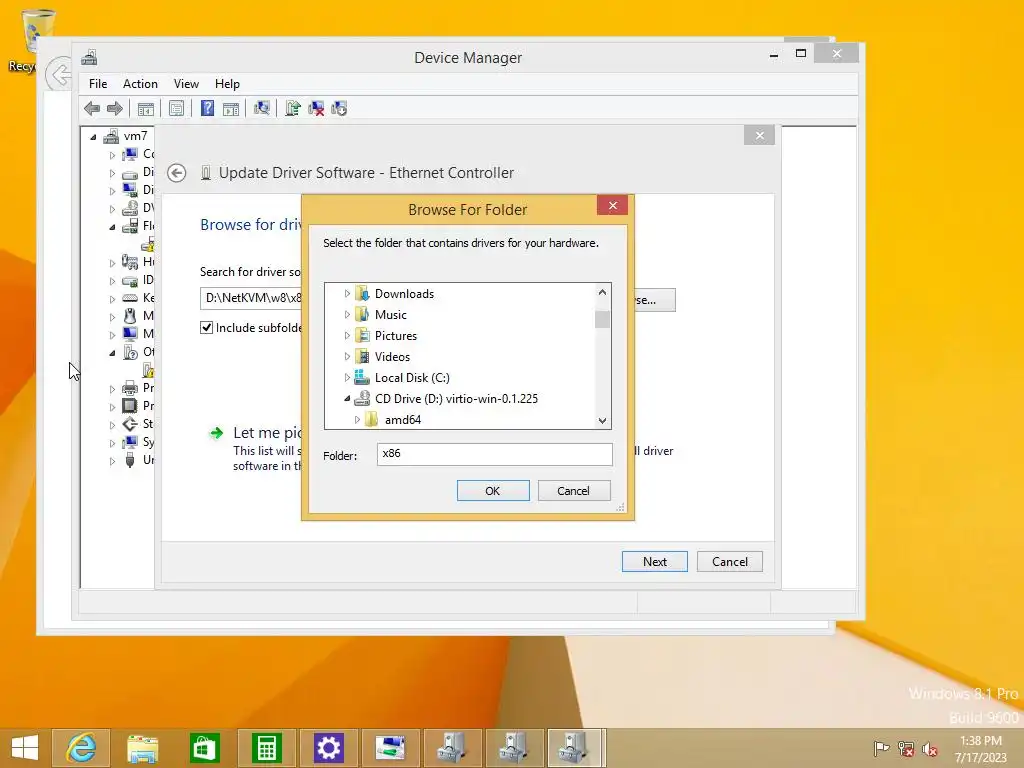The width and height of the screenshot is (1024, 768).
Task: Select the Downloads folder in list
Action: 404,294
